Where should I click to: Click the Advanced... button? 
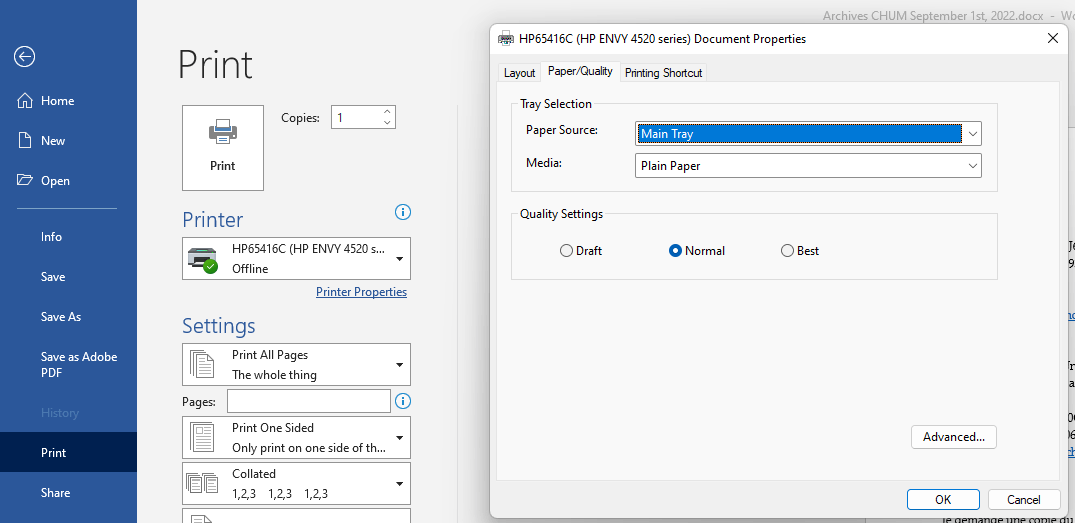954,437
